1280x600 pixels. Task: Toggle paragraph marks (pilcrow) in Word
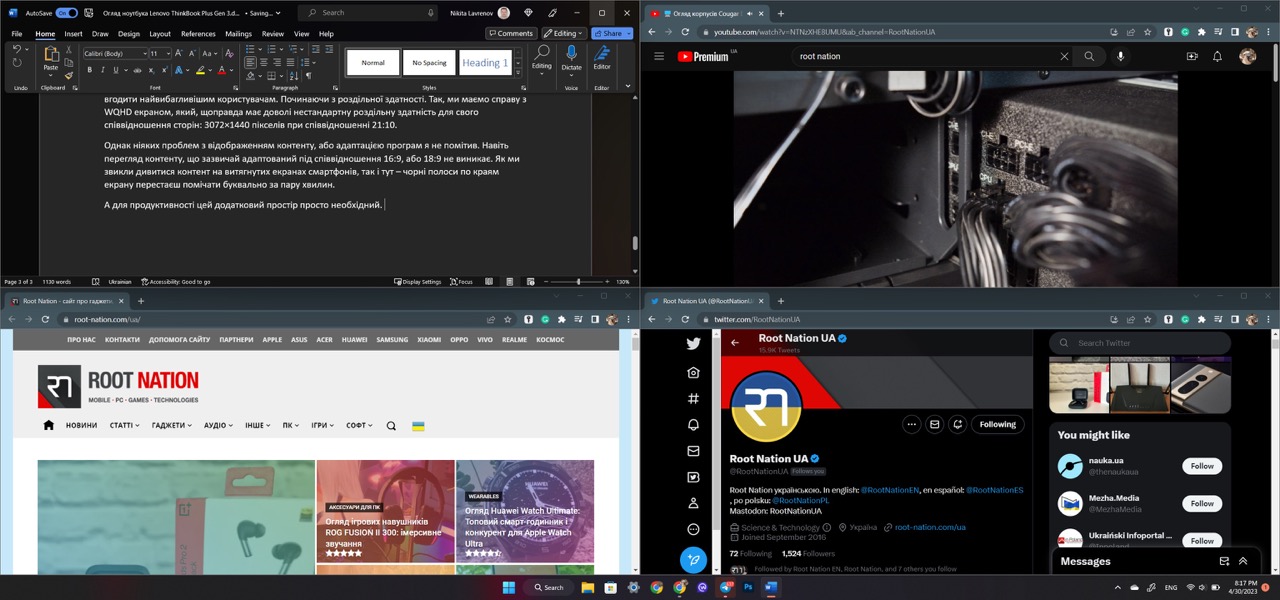coord(308,76)
